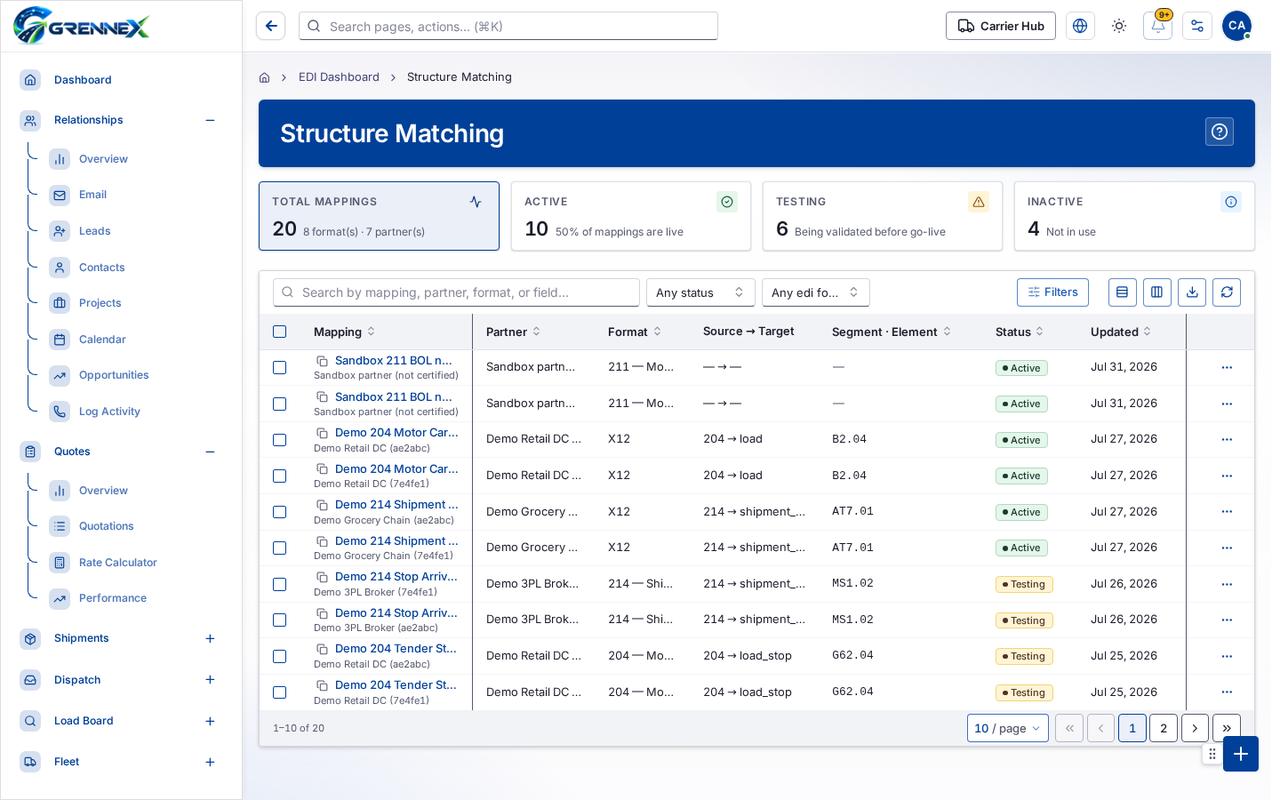Open the Any status dropdown
Viewport: 1280px width, 800px height.
pos(701,292)
